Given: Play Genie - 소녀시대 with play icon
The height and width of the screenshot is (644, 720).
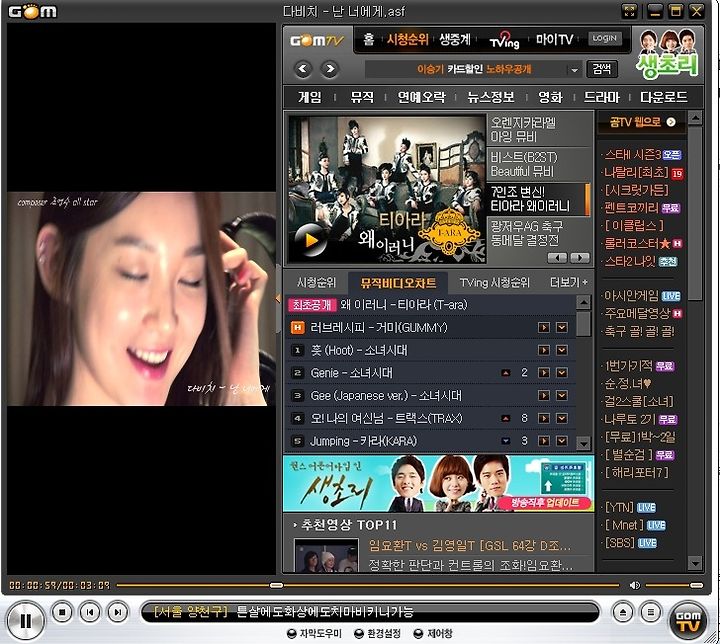Looking at the screenshot, I should pos(544,373).
